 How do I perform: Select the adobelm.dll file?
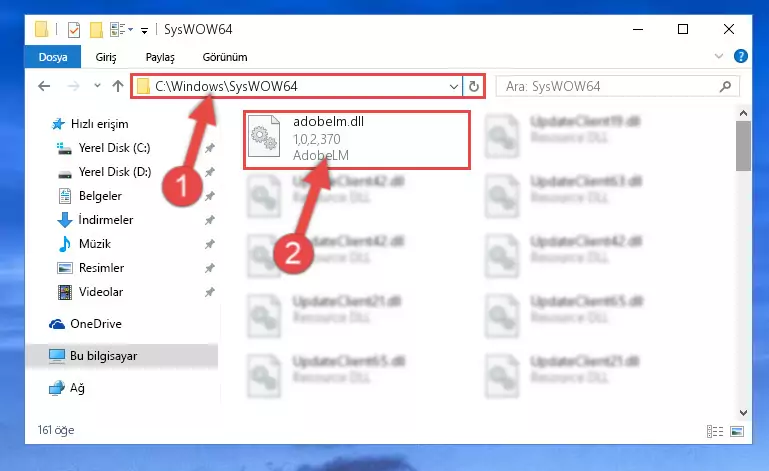tap(357, 139)
